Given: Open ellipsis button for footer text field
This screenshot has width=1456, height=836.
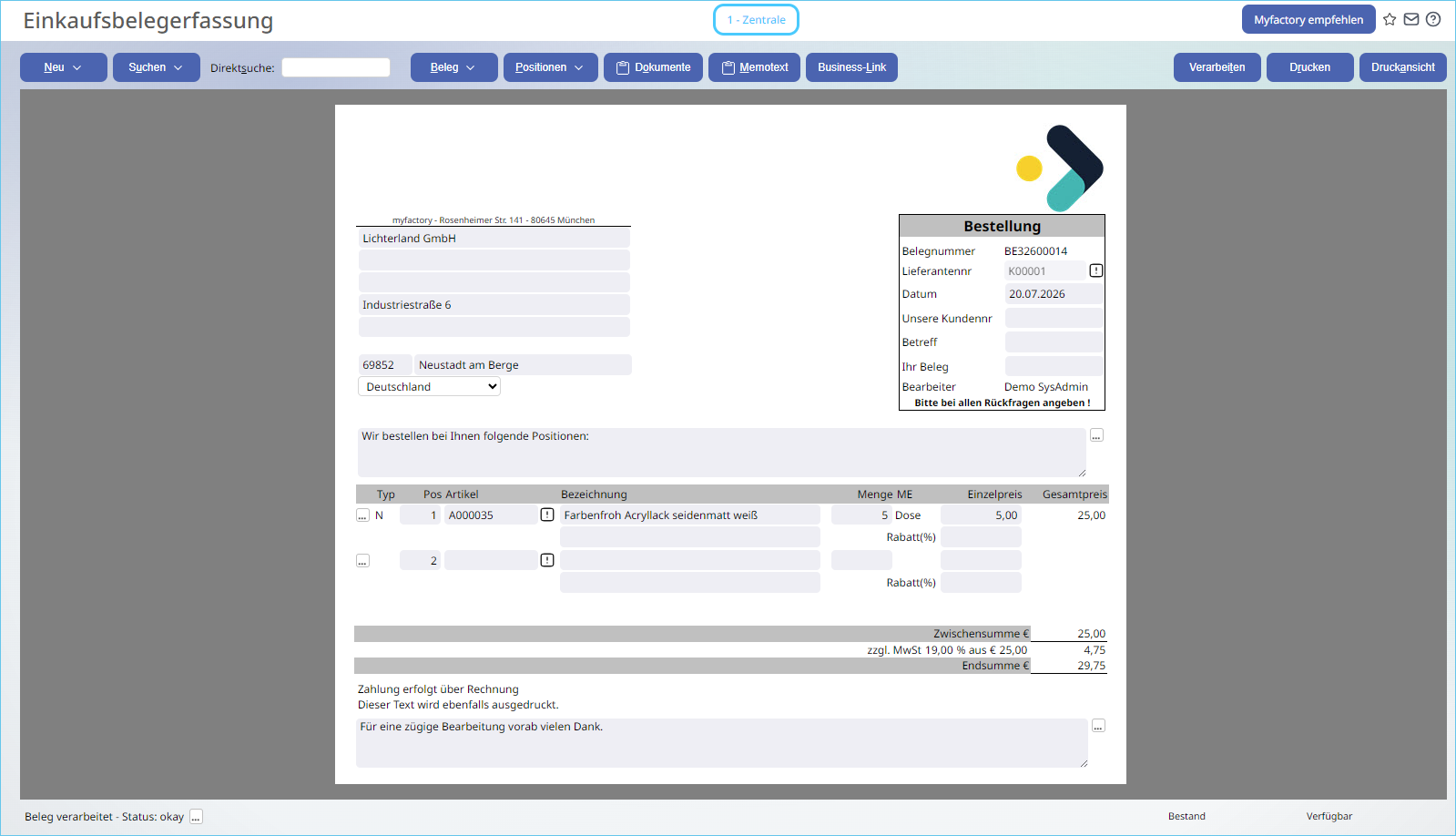Looking at the screenshot, I should pos(1098,726).
